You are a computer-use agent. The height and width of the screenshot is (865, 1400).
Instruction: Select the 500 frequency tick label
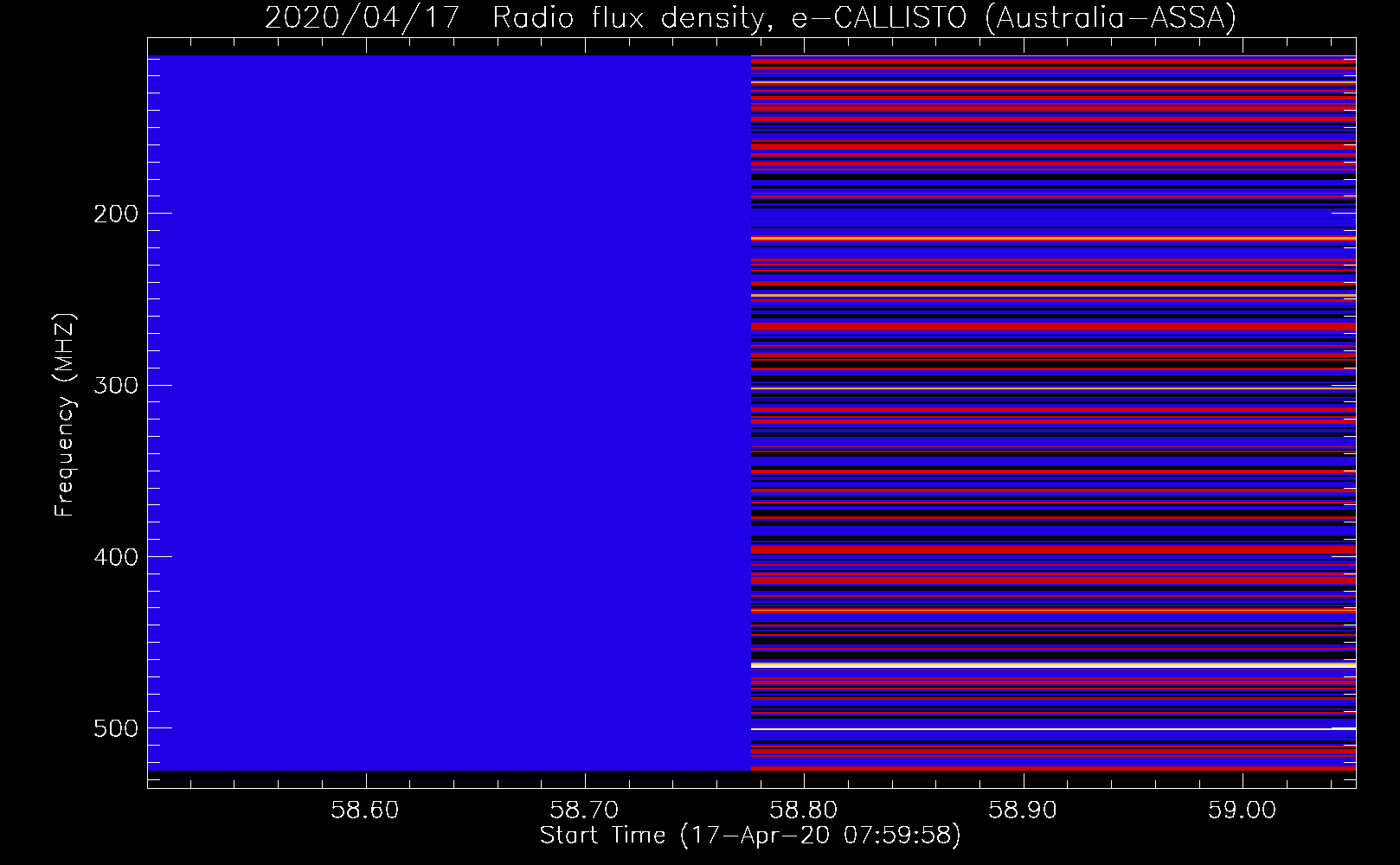point(116,728)
